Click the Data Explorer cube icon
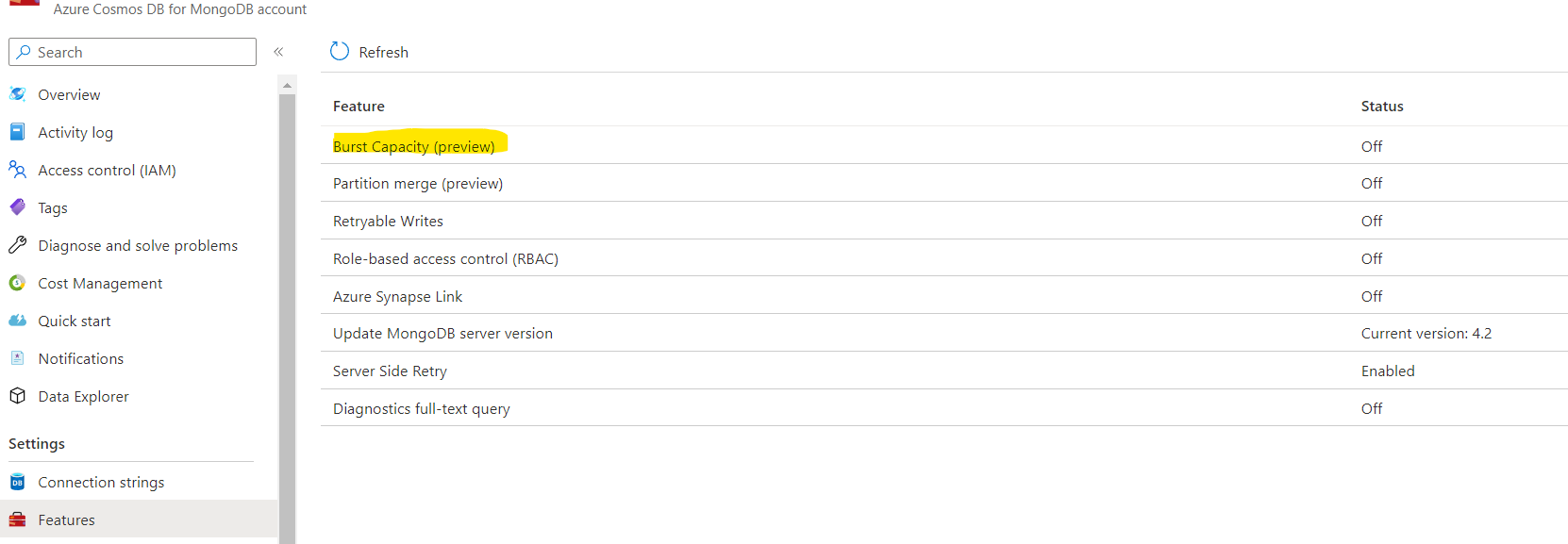Viewport: 1568px width, 544px height. tap(17, 396)
